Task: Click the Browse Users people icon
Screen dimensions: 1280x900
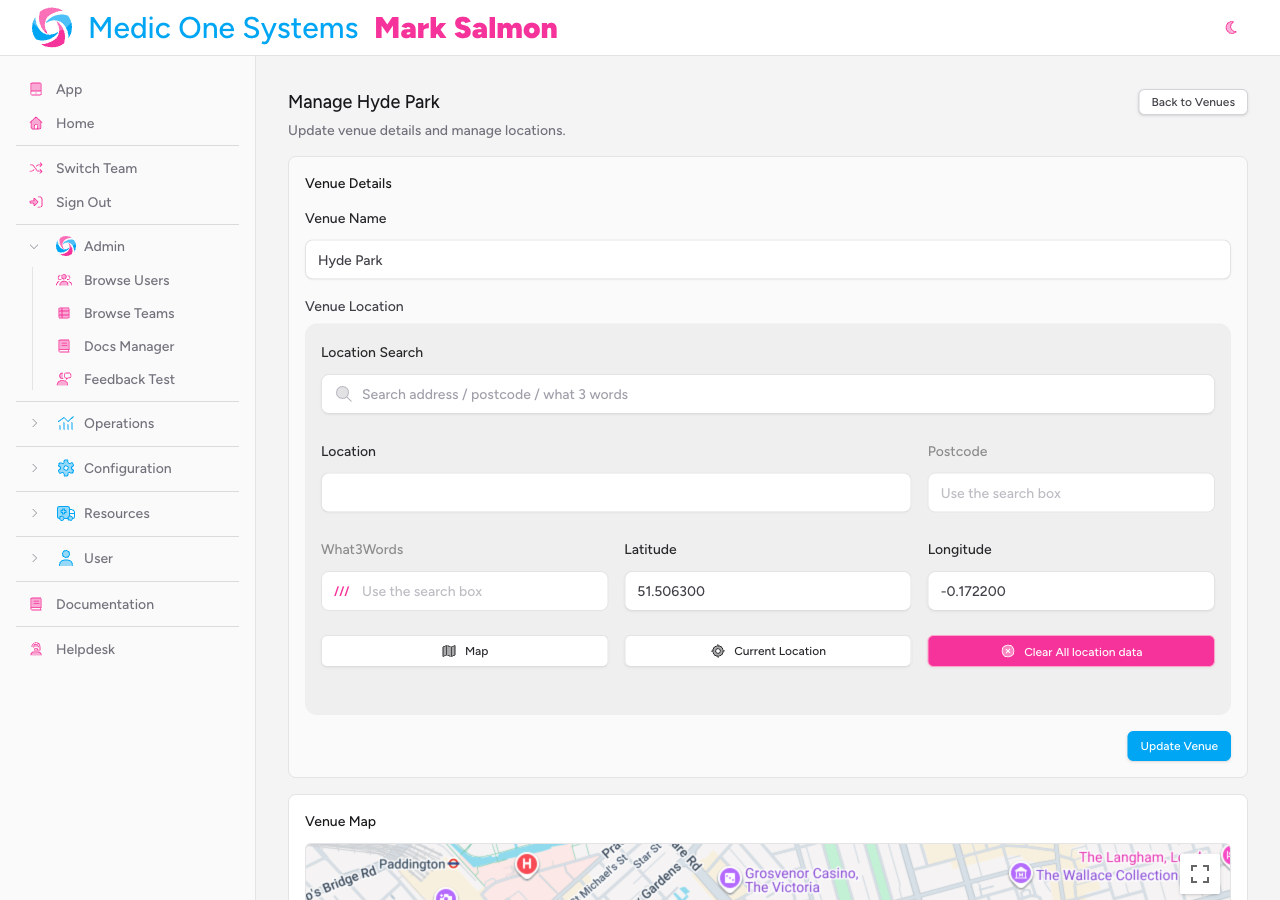Action: 64,280
